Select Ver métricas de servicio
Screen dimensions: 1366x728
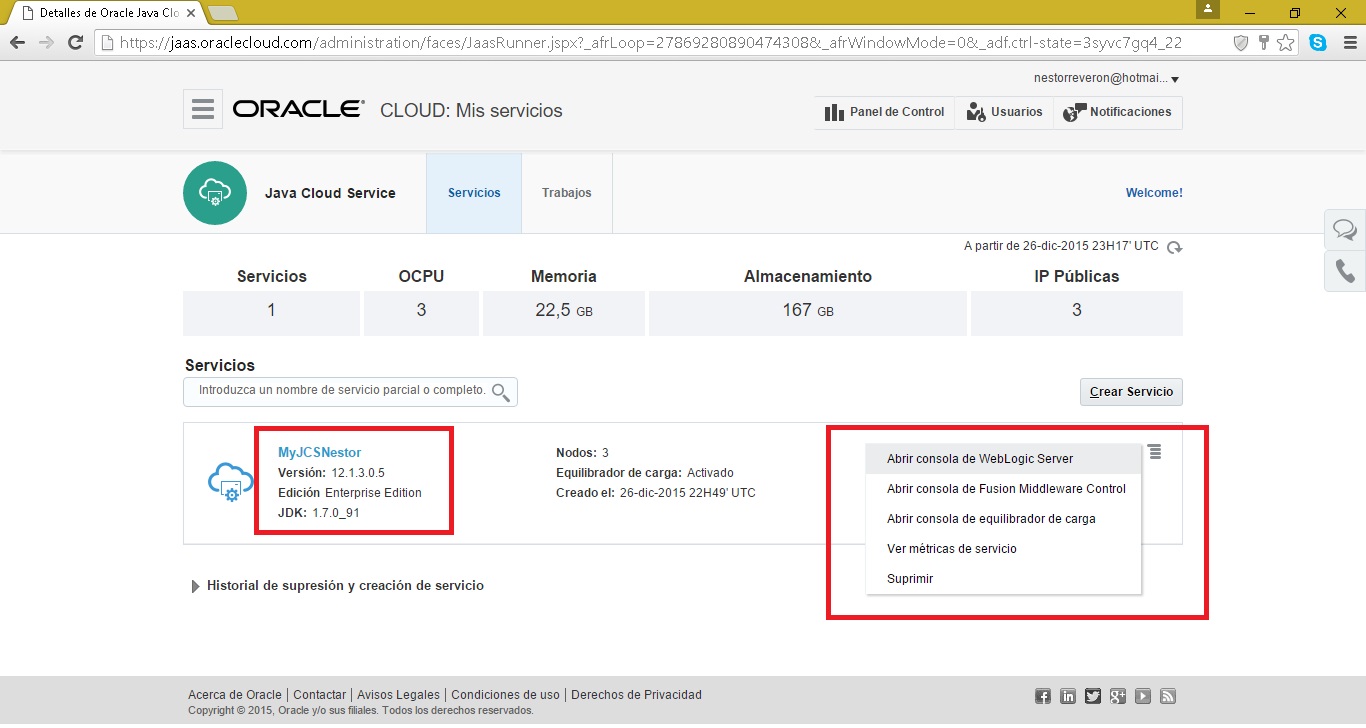pyautogui.click(x=951, y=549)
